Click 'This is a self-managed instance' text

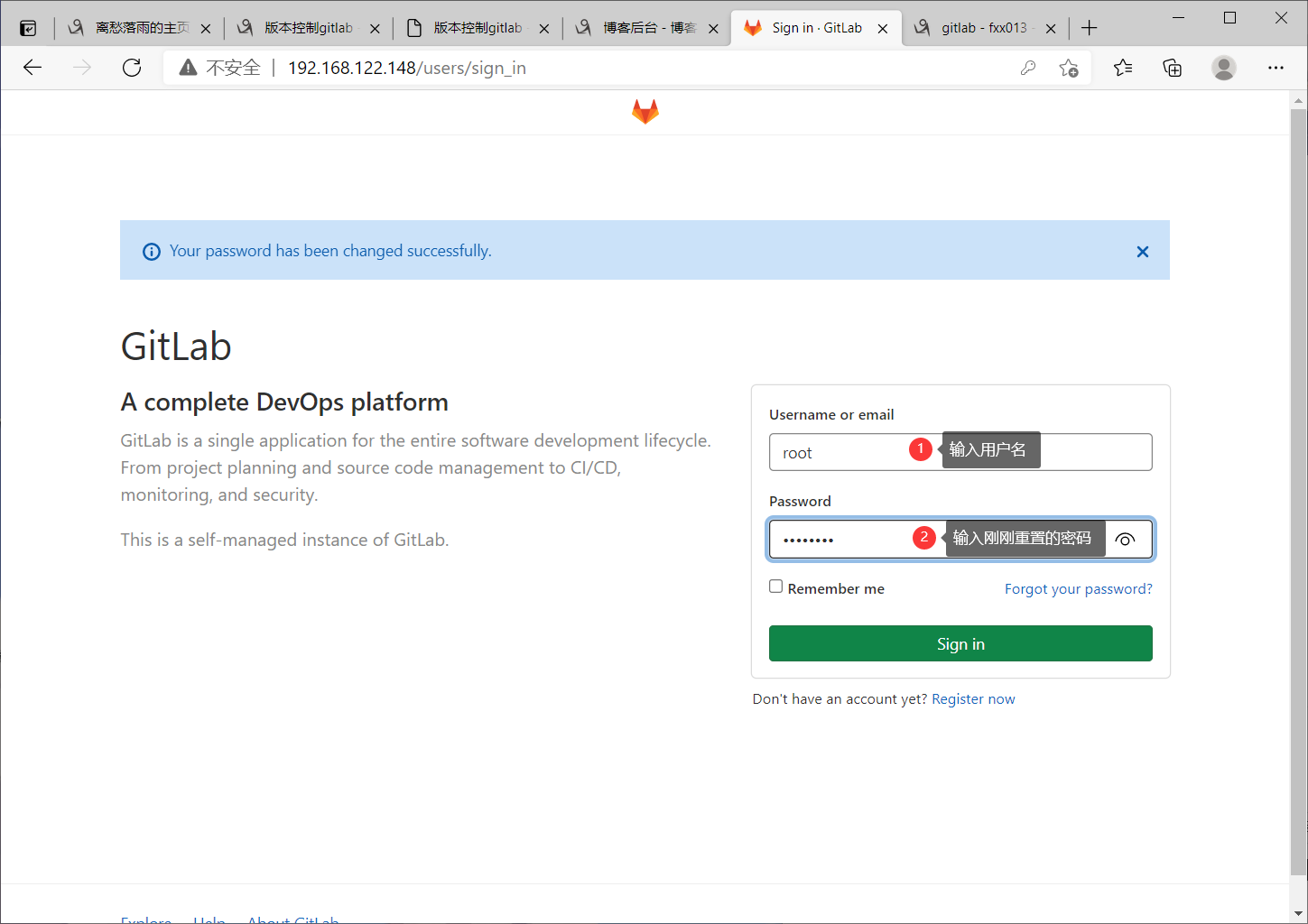pos(284,540)
